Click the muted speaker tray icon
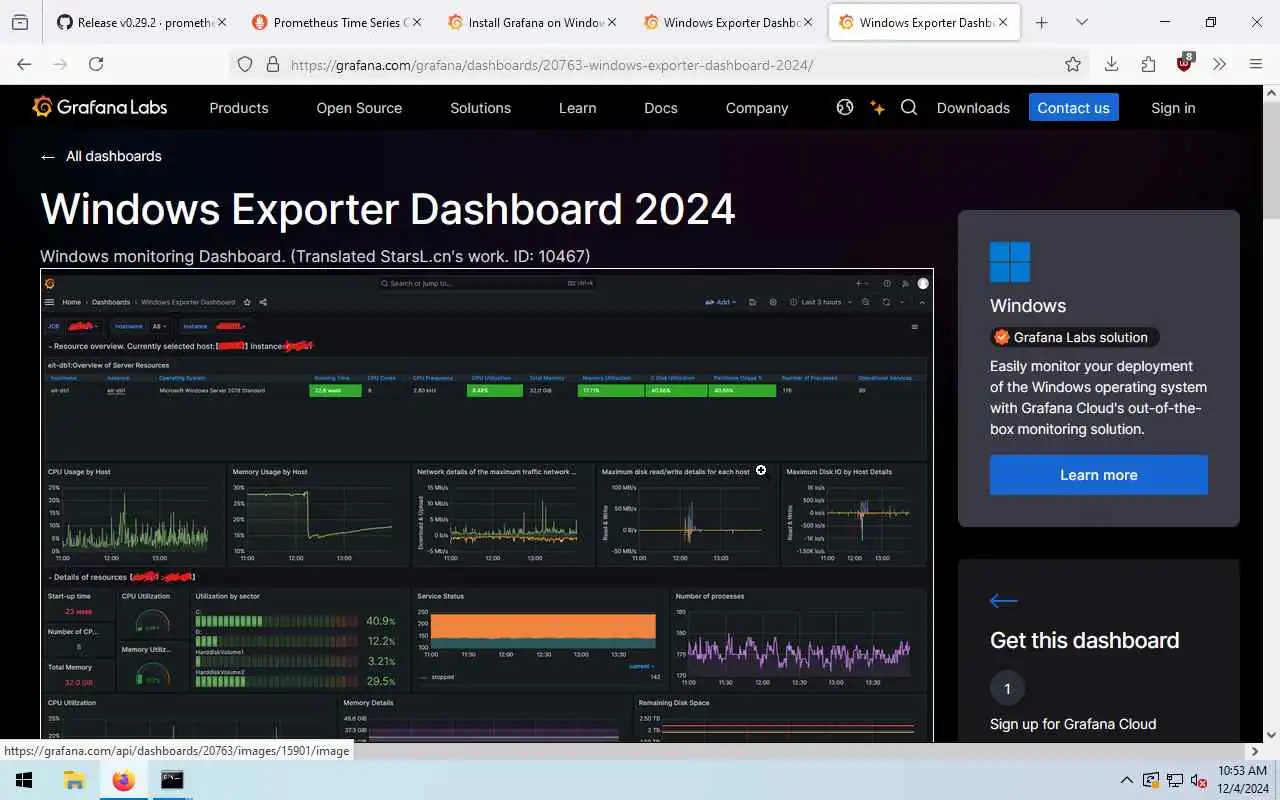This screenshot has width=1280, height=800. pos(1199,780)
